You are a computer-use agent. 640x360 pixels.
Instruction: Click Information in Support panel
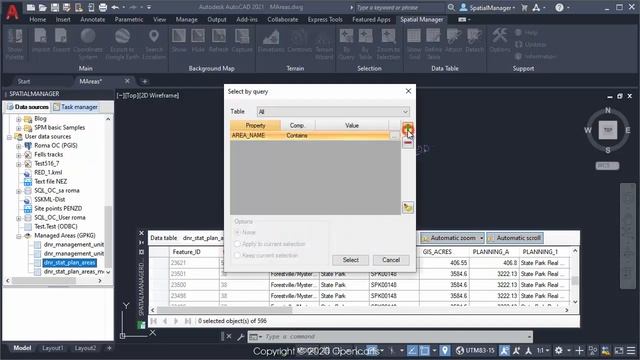click(536, 56)
